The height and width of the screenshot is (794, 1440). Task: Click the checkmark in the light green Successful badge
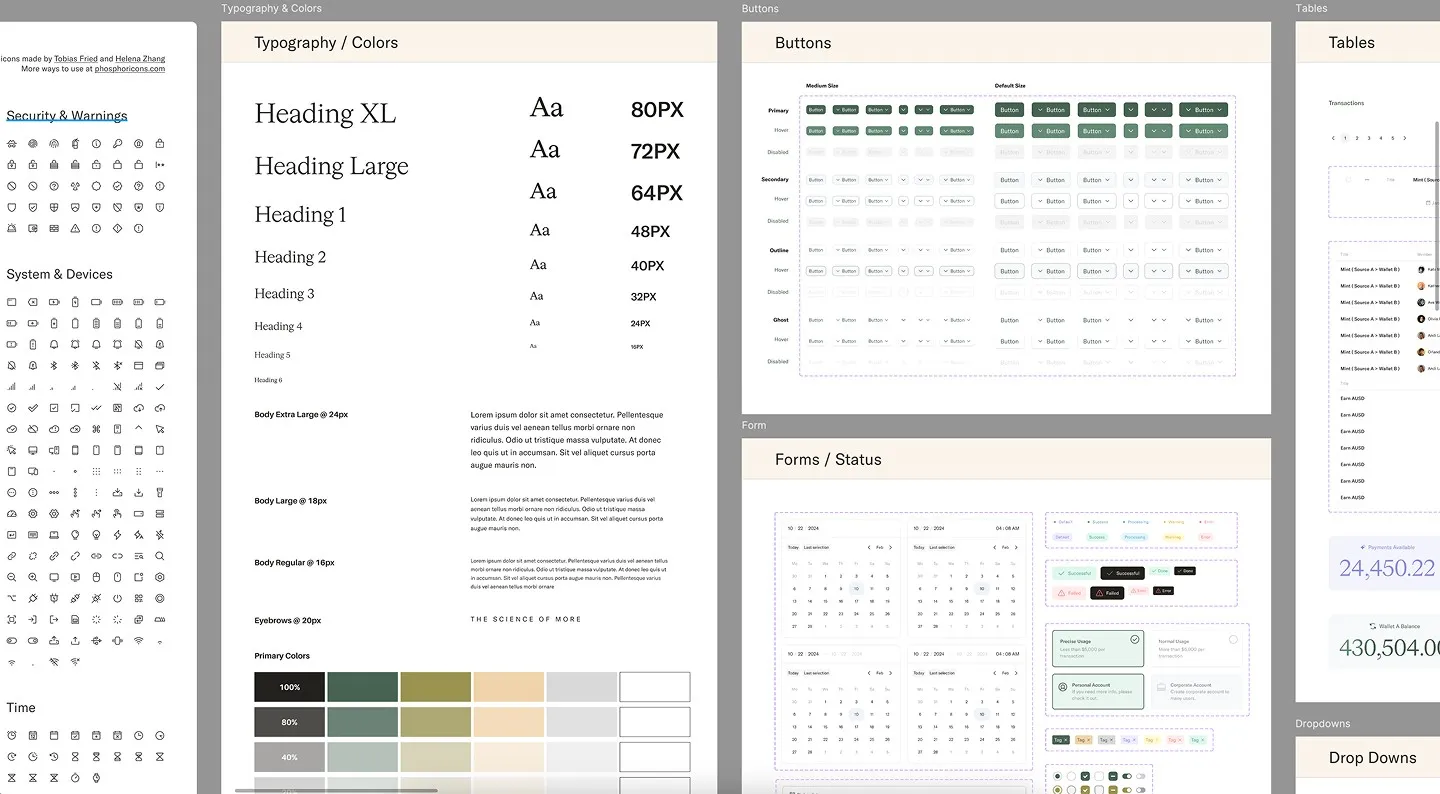click(x=1061, y=573)
